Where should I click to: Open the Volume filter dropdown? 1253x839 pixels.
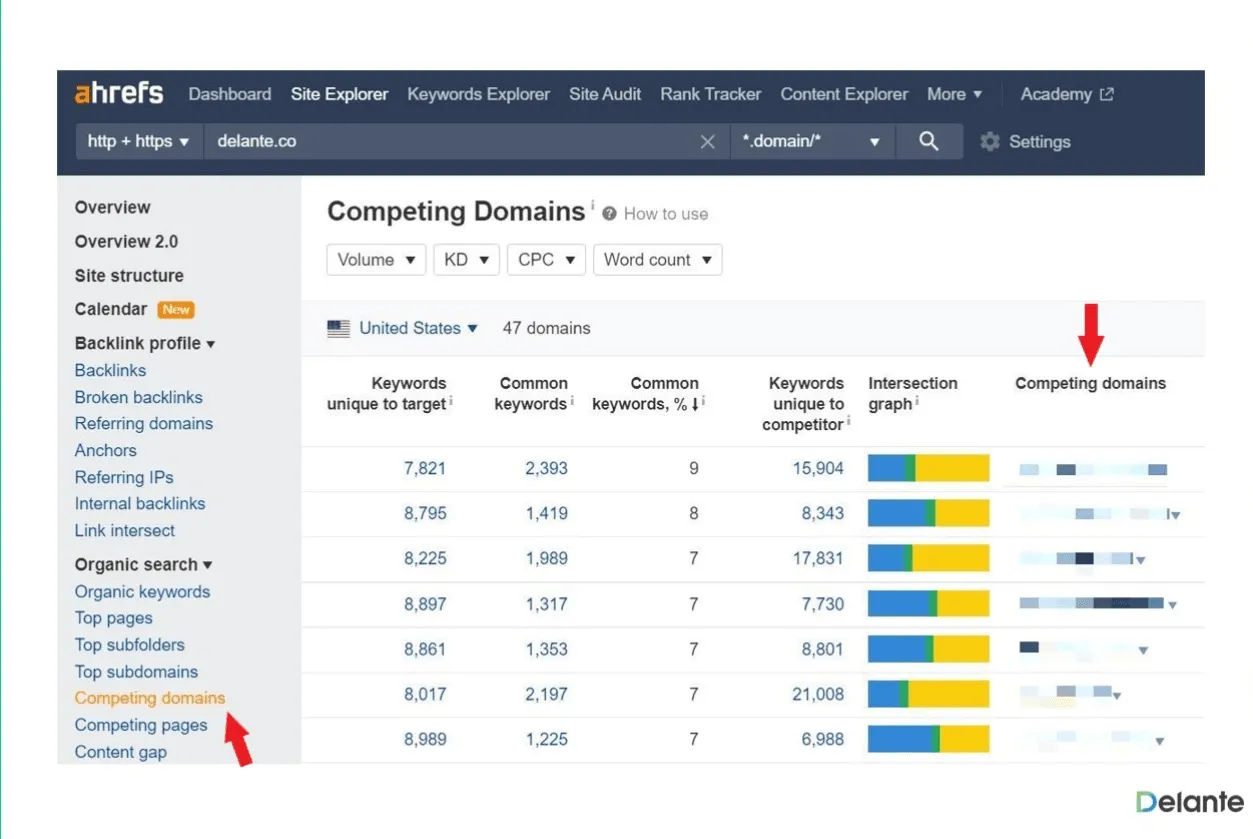(x=376, y=259)
